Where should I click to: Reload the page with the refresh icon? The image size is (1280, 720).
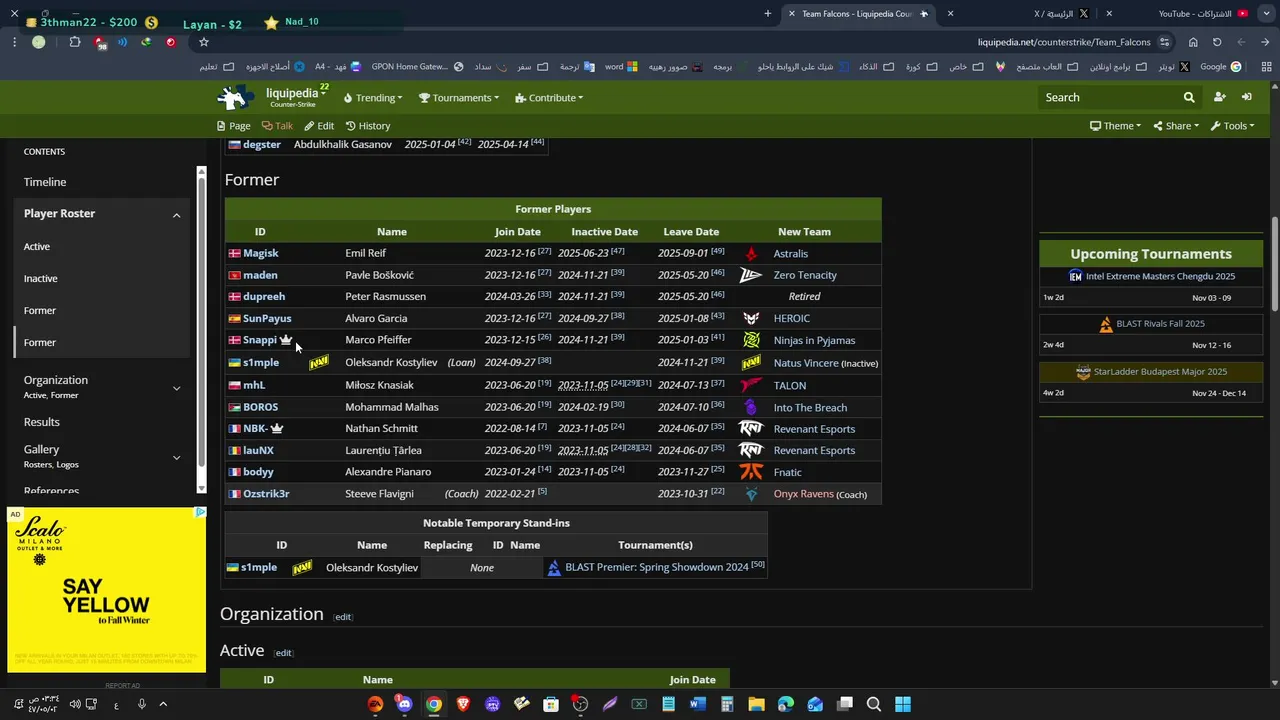pyautogui.click(x=1217, y=42)
